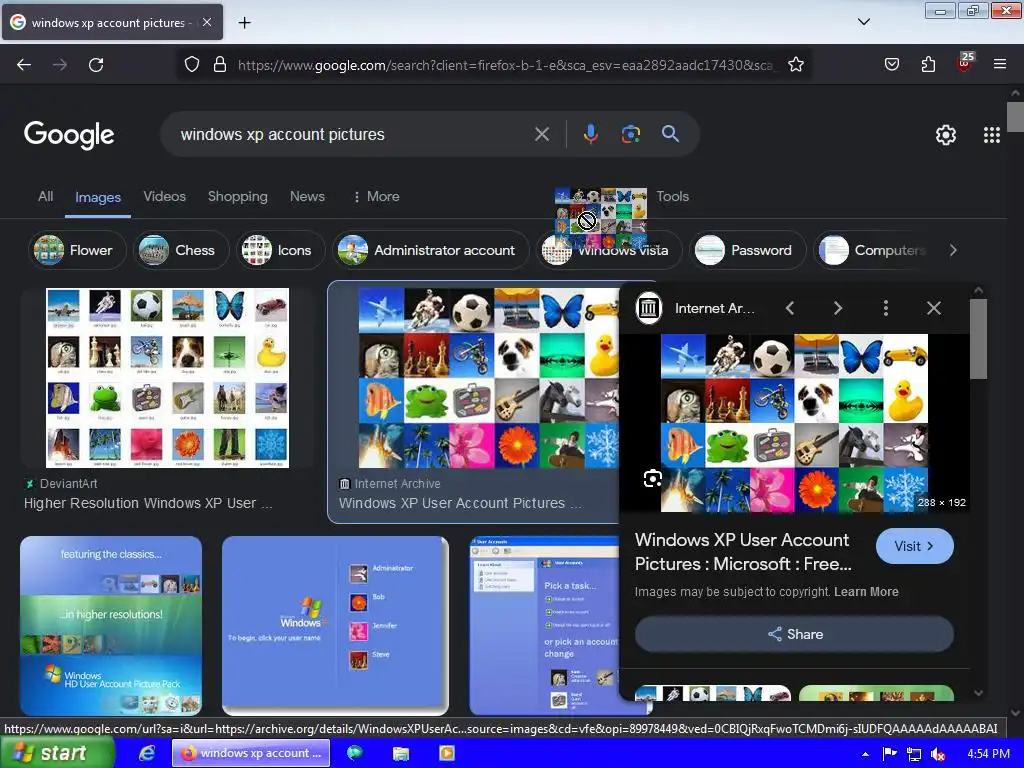Screen dimensions: 1024x768
Task: Go back to the previous page
Action: 24,65
